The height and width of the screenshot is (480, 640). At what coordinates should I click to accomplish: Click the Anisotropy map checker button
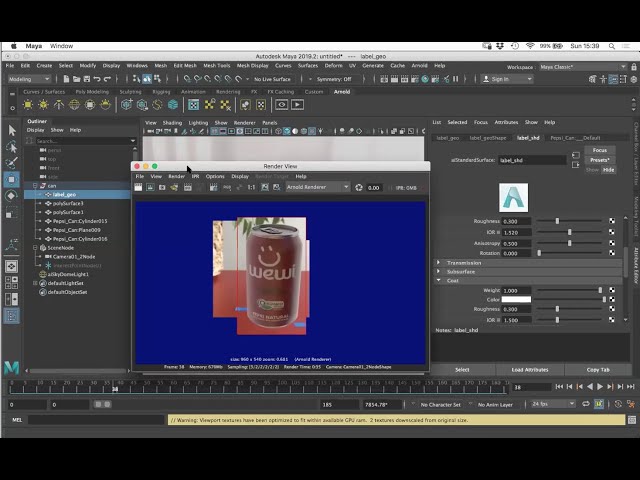tap(612, 243)
